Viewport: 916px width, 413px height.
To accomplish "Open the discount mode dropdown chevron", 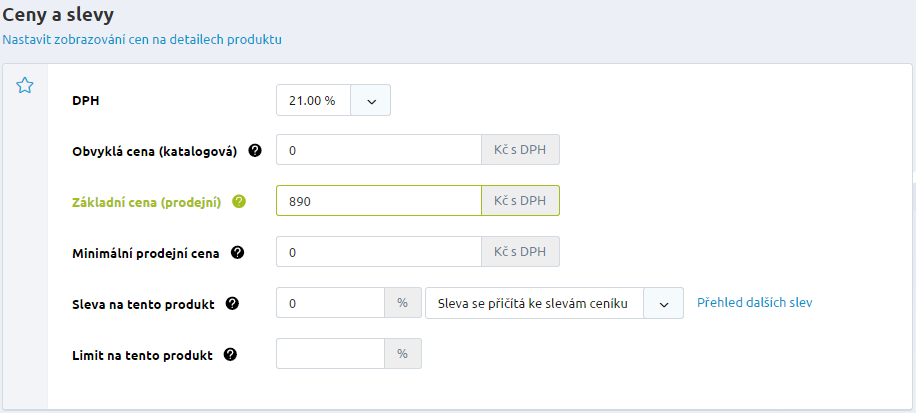I will 664,304.
